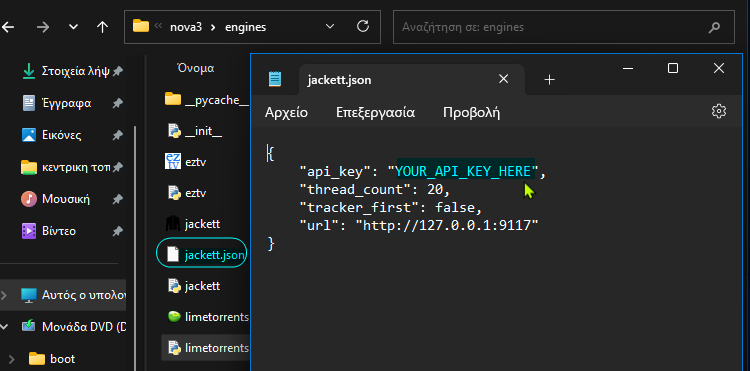
Task: Add a new Notepad tab
Action: click(550, 80)
